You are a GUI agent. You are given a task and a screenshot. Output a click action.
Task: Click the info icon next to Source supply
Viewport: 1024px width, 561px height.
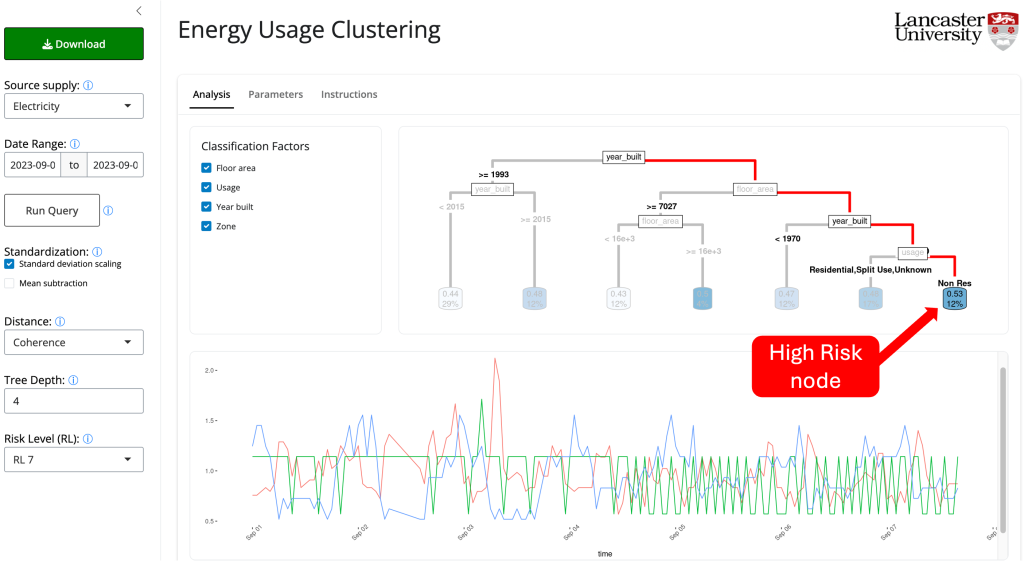point(89,86)
